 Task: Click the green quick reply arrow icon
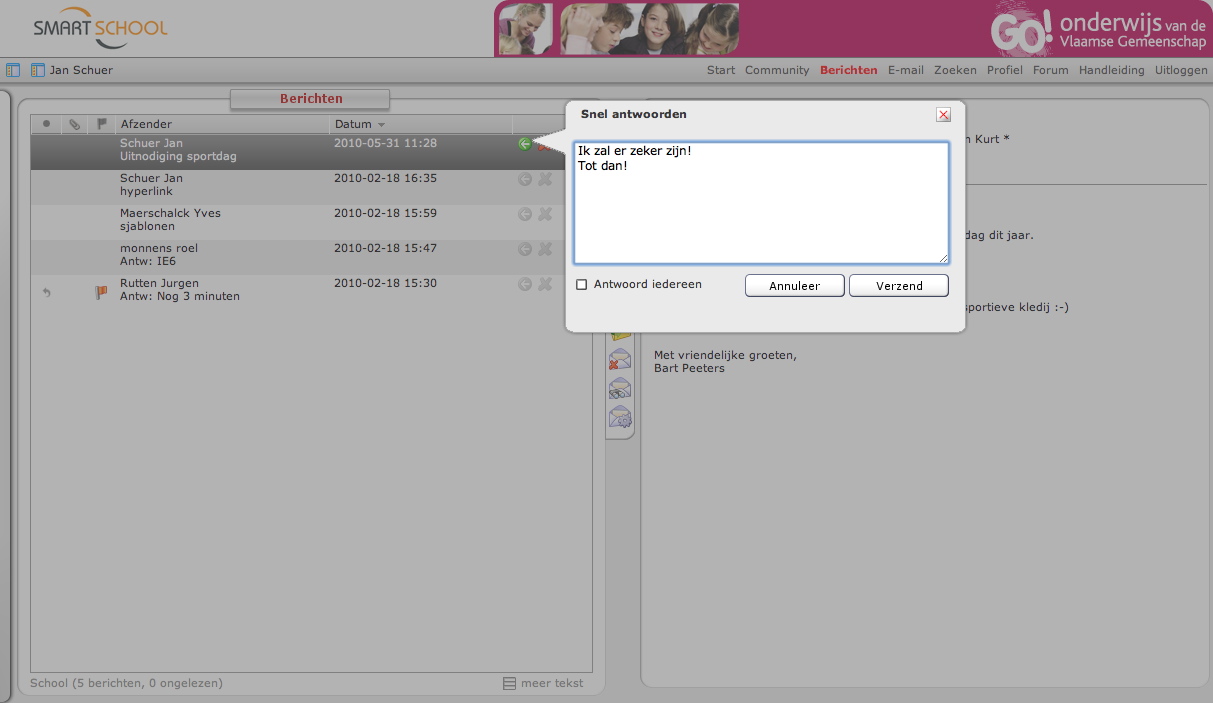tap(525, 145)
